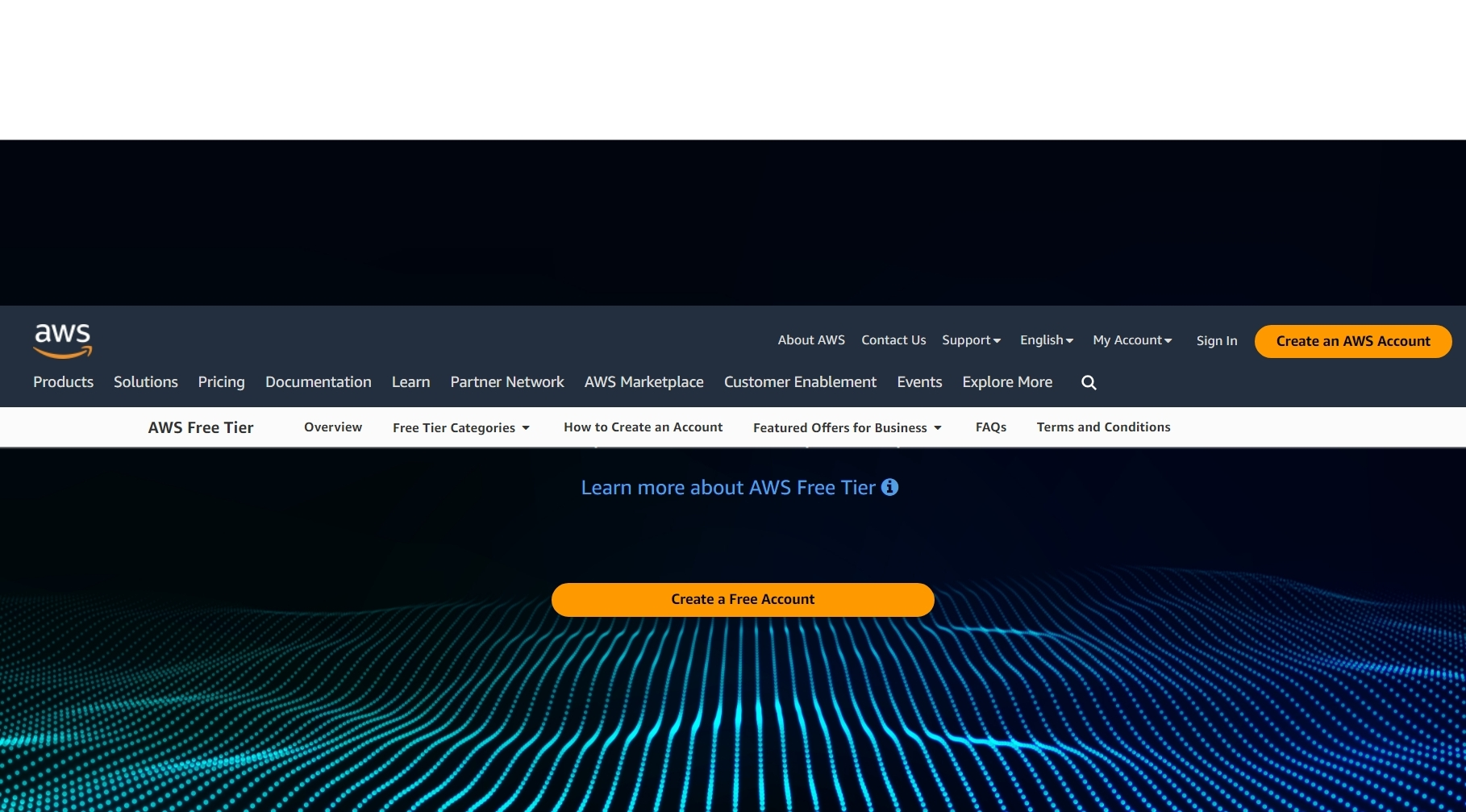Viewport: 1466px width, 812px height.
Task: Switch to the FAQs tab
Action: click(x=990, y=427)
